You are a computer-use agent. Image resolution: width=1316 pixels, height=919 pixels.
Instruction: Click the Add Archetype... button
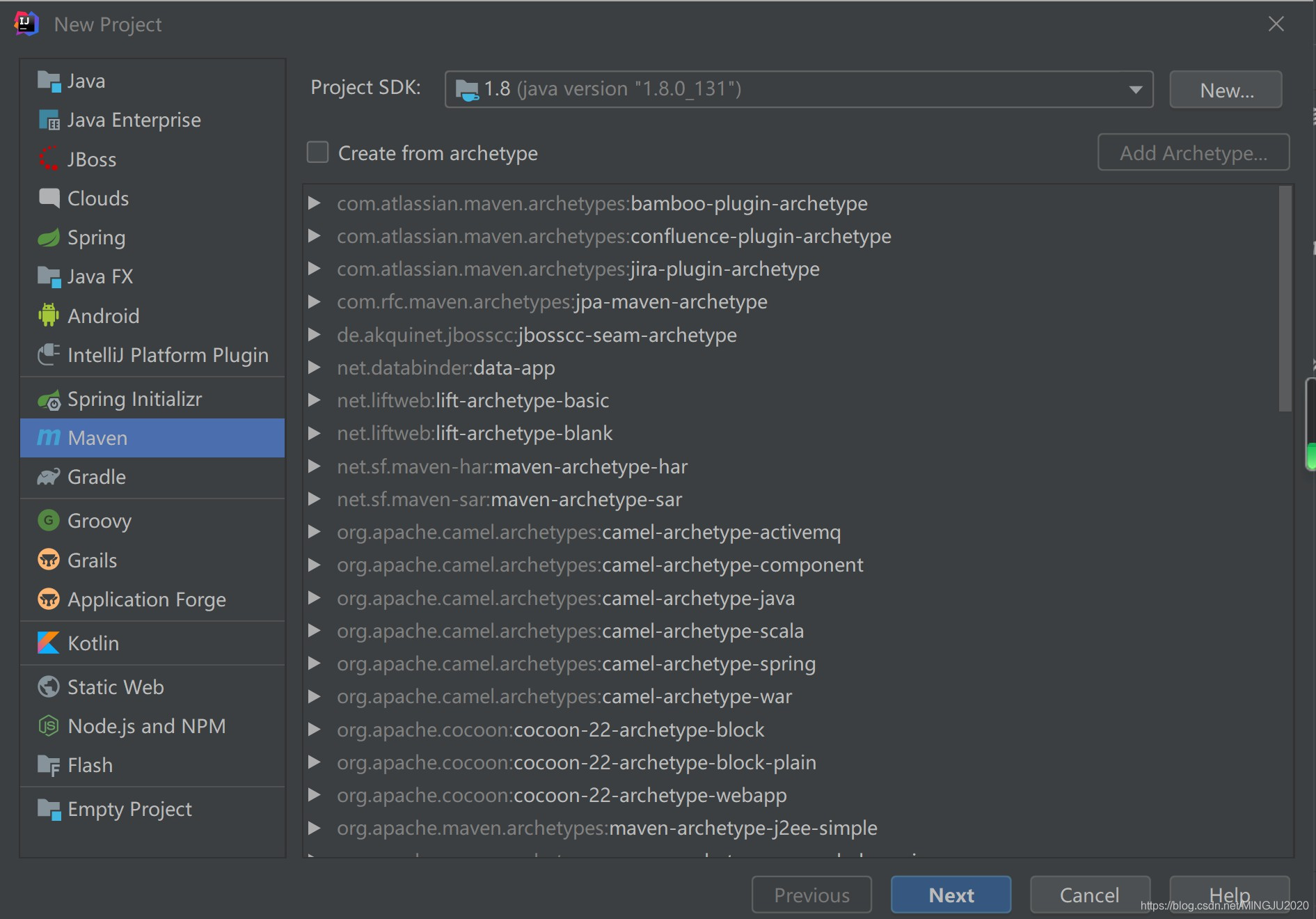[1194, 152]
